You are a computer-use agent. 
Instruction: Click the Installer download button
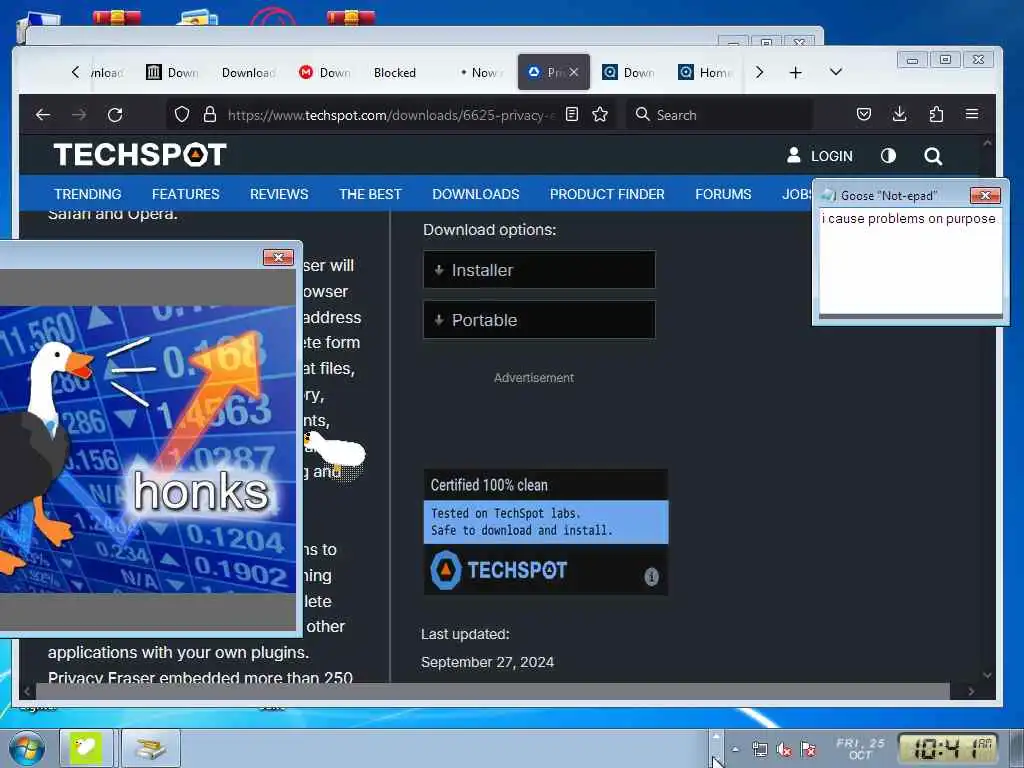(x=539, y=270)
